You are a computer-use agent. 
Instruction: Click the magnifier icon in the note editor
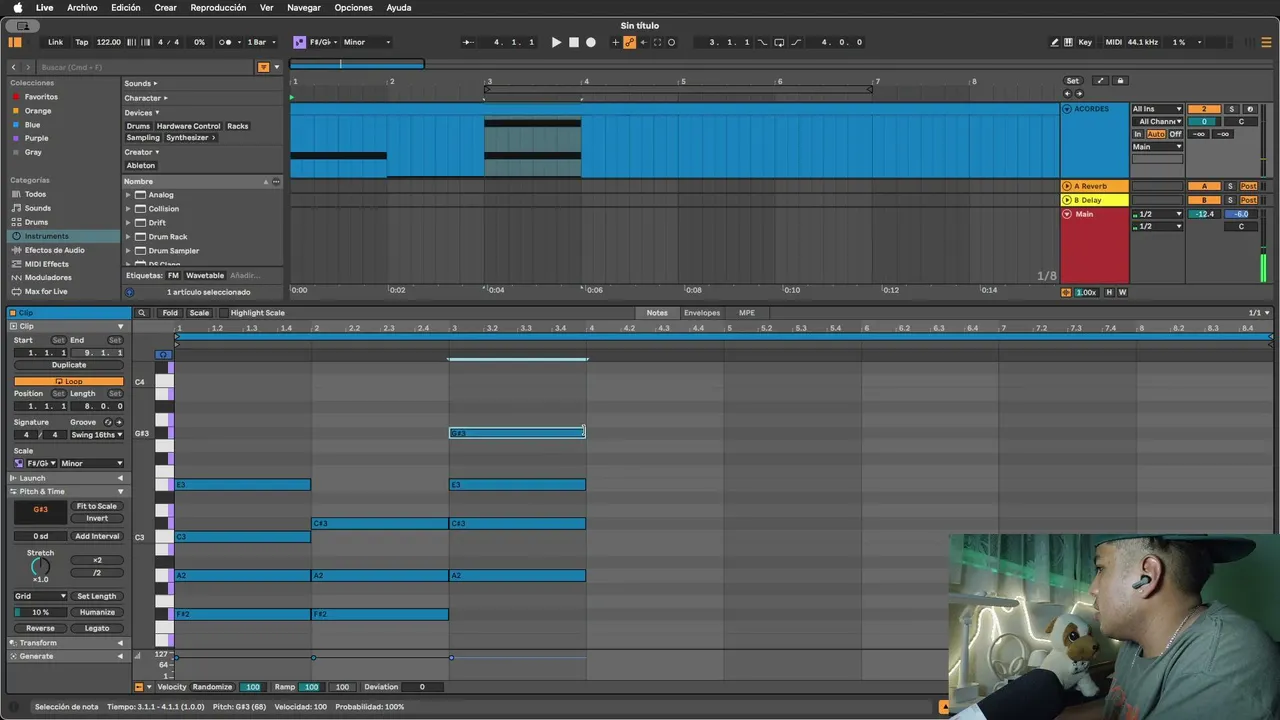pos(142,313)
